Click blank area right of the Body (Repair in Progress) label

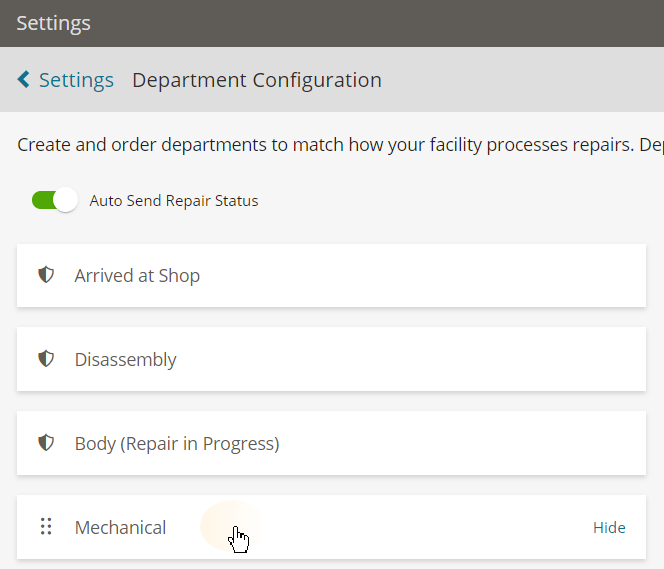(x=464, y=443)
